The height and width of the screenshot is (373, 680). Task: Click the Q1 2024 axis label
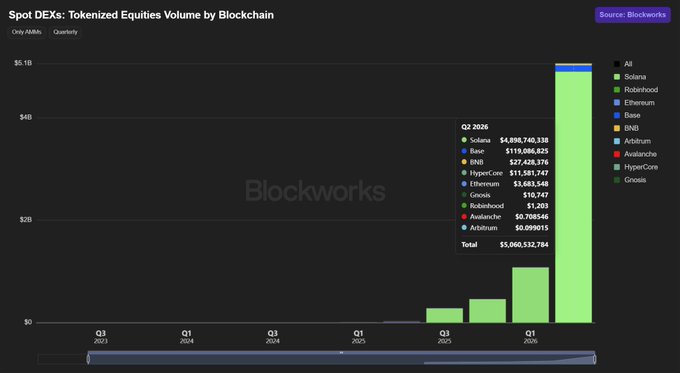click(x=186, y=337)
